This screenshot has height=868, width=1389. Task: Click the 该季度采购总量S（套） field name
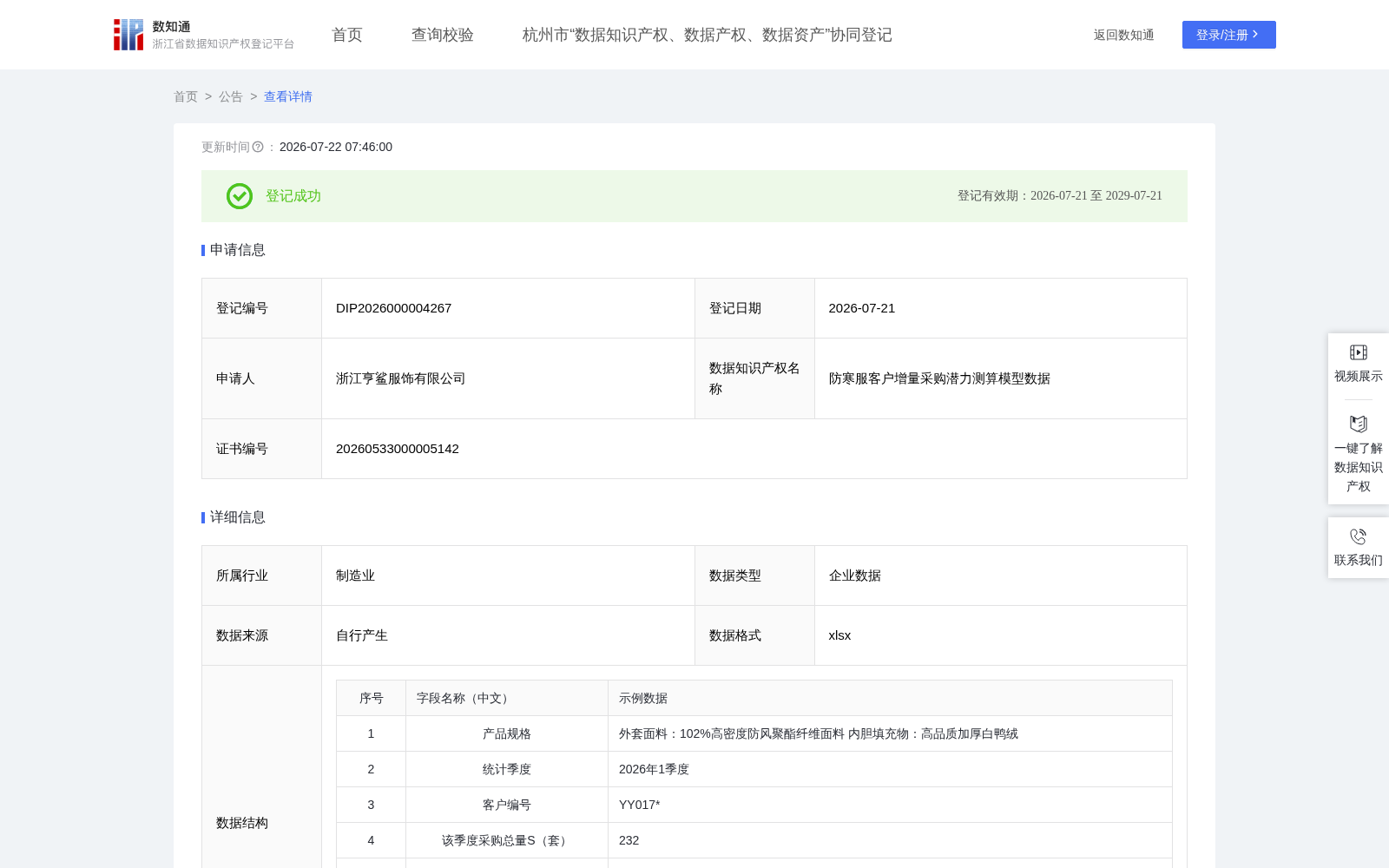(507, 840)
